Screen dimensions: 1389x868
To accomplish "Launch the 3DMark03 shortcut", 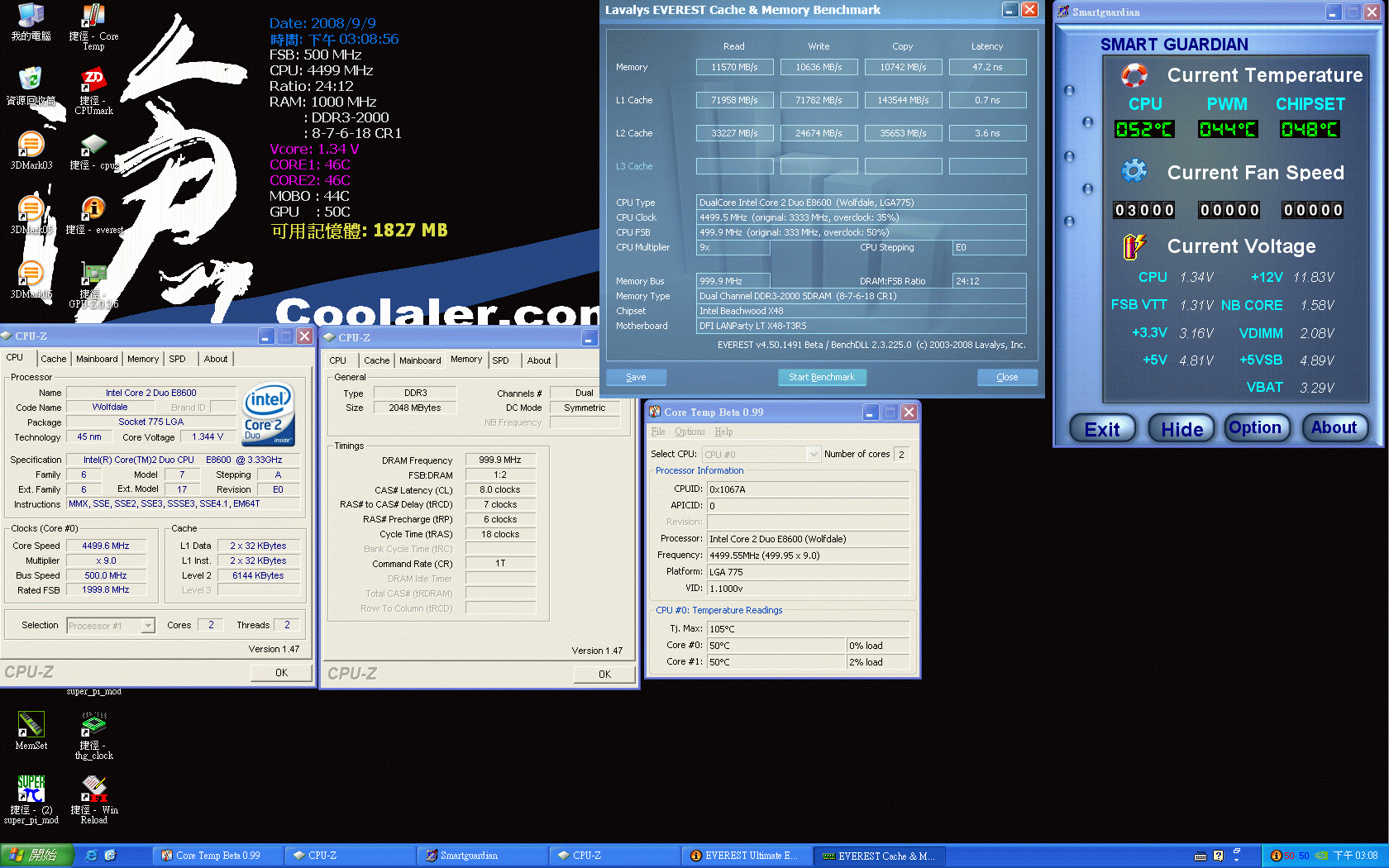I will [31, 150].
